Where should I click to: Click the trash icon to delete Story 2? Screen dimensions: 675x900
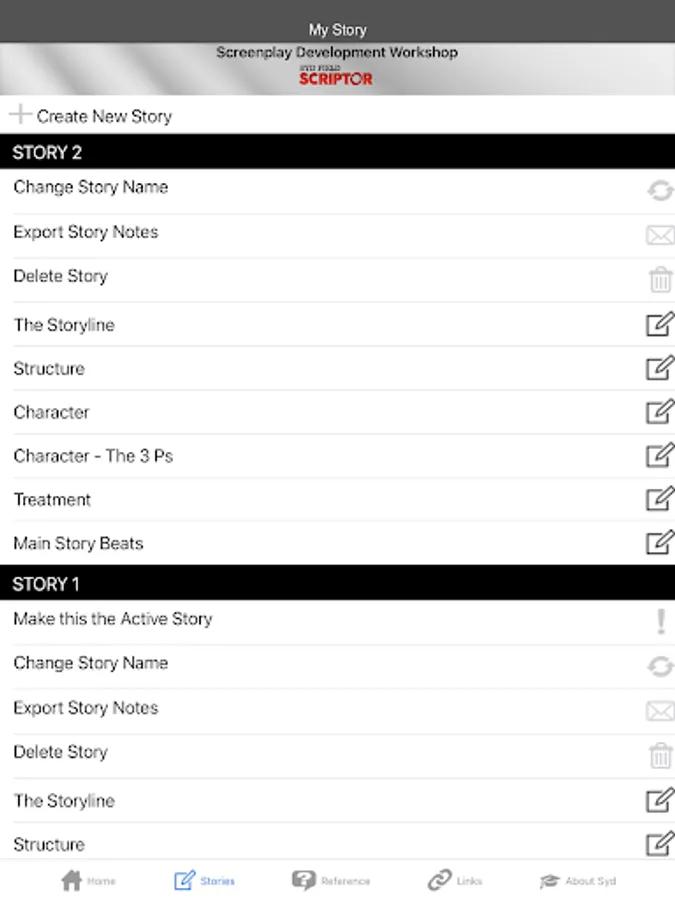(660, 279)
